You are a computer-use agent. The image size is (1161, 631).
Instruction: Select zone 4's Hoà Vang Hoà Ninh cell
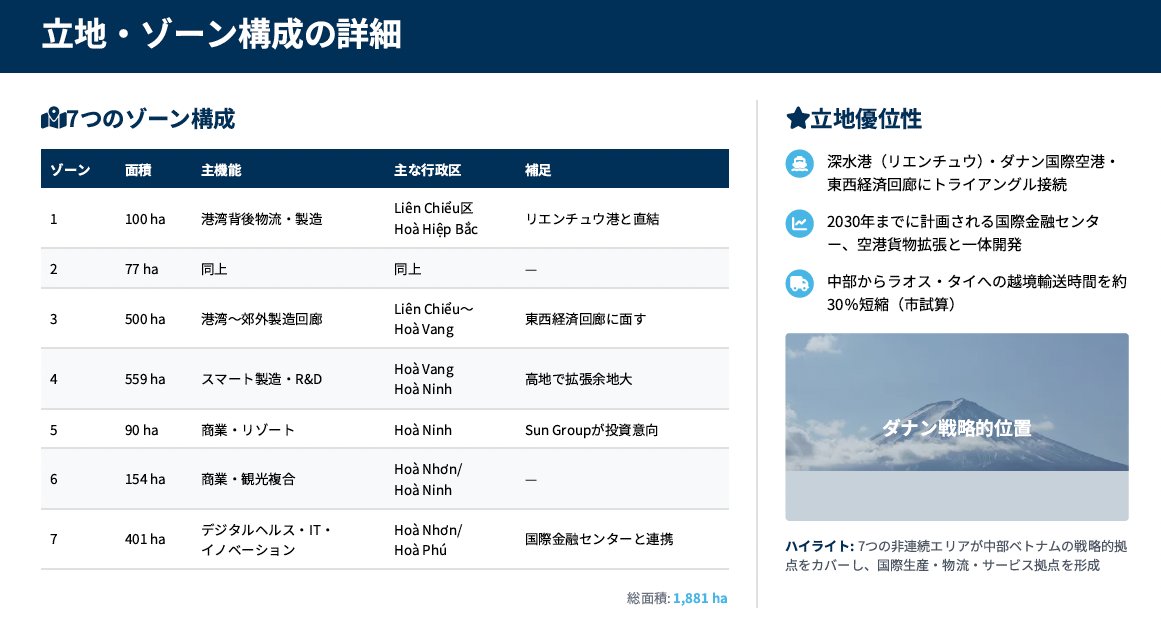(424, 379)
